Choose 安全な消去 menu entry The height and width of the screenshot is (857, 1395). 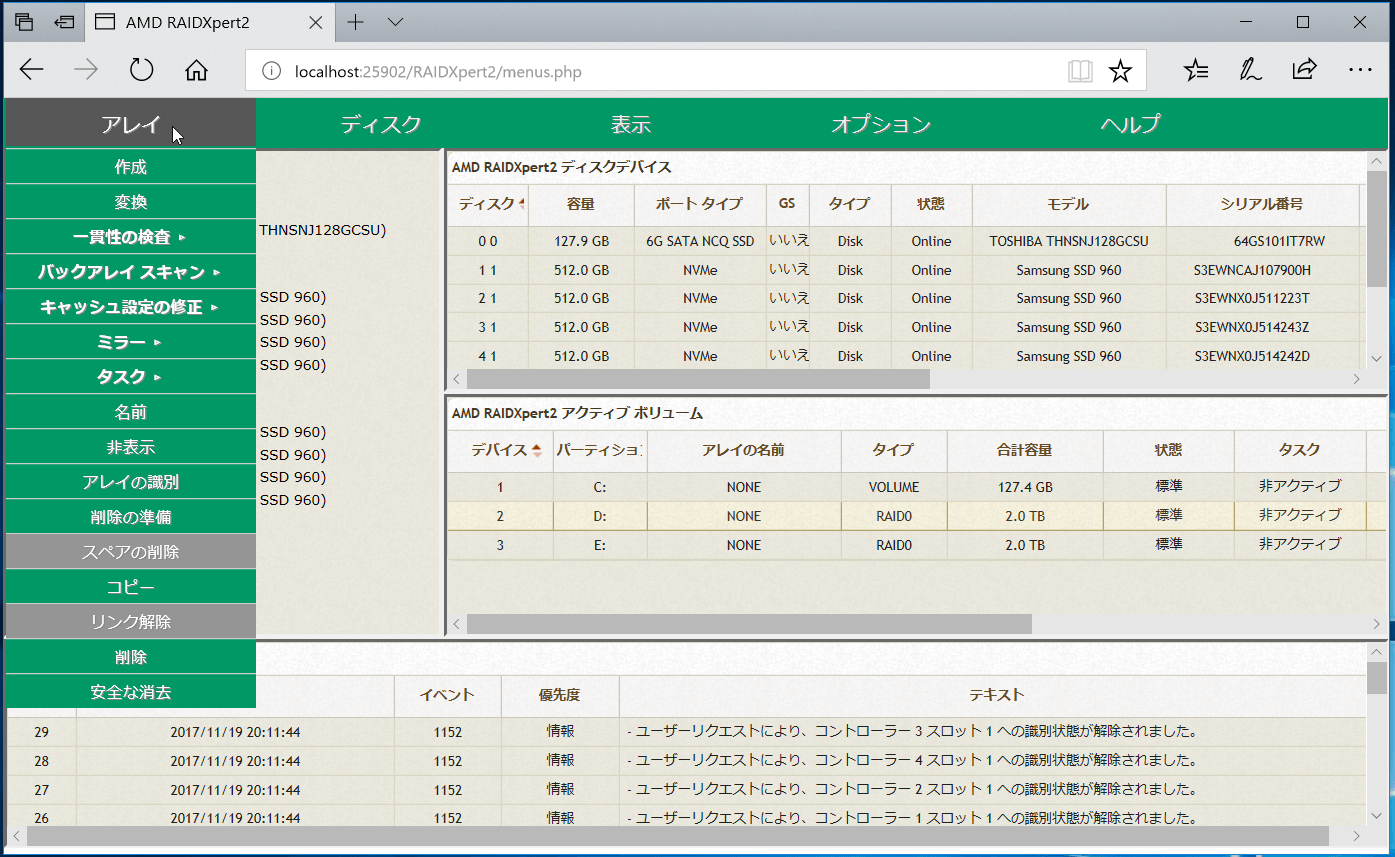(131, 692)
